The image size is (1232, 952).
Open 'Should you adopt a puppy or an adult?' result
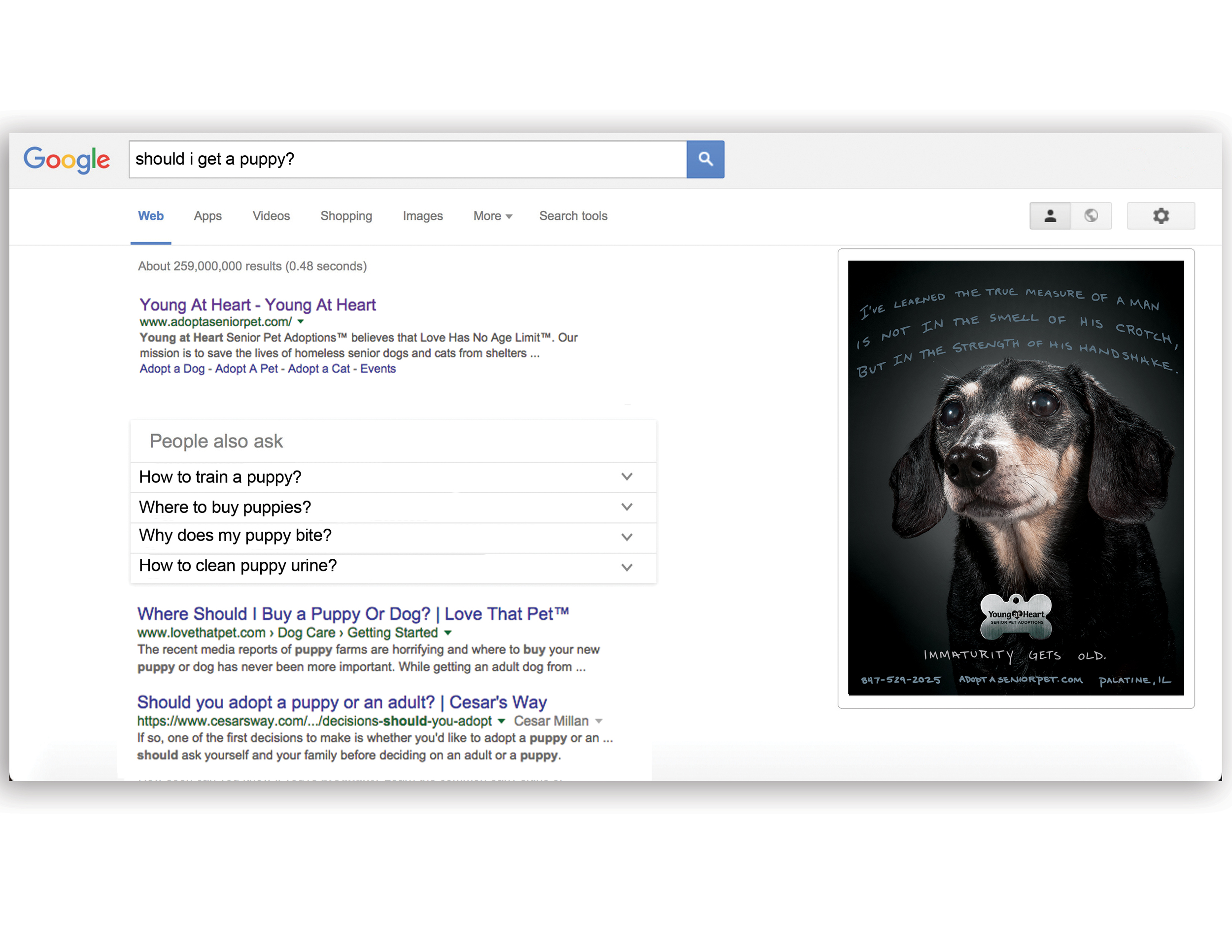click(x=342, y=702)
